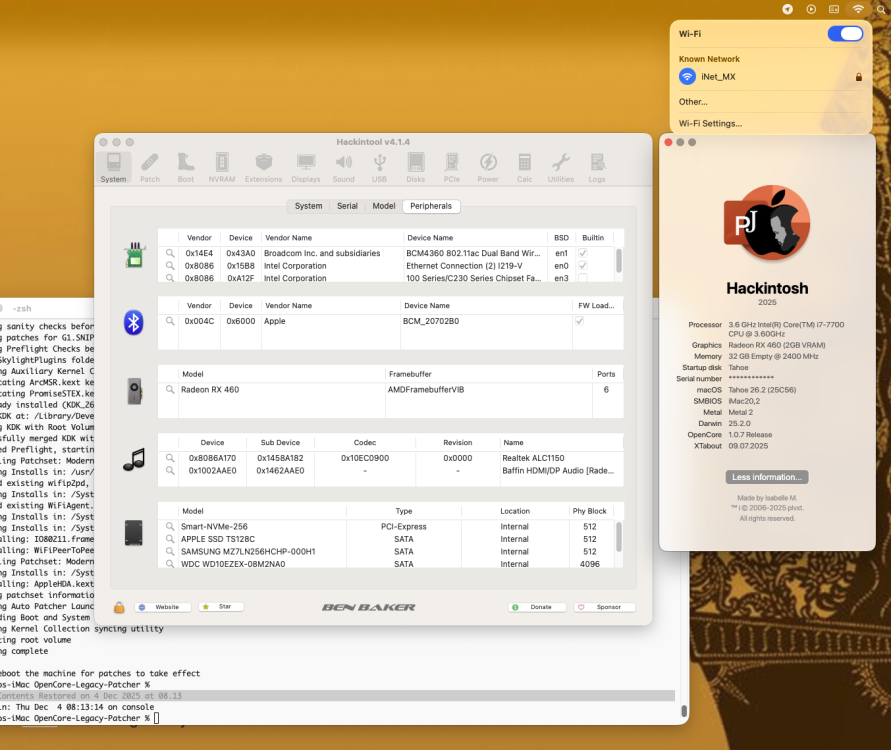The height and width of the screenshot is (750, 891).
Task: Open the Utilities wrench icon
Action: [561, 168]
